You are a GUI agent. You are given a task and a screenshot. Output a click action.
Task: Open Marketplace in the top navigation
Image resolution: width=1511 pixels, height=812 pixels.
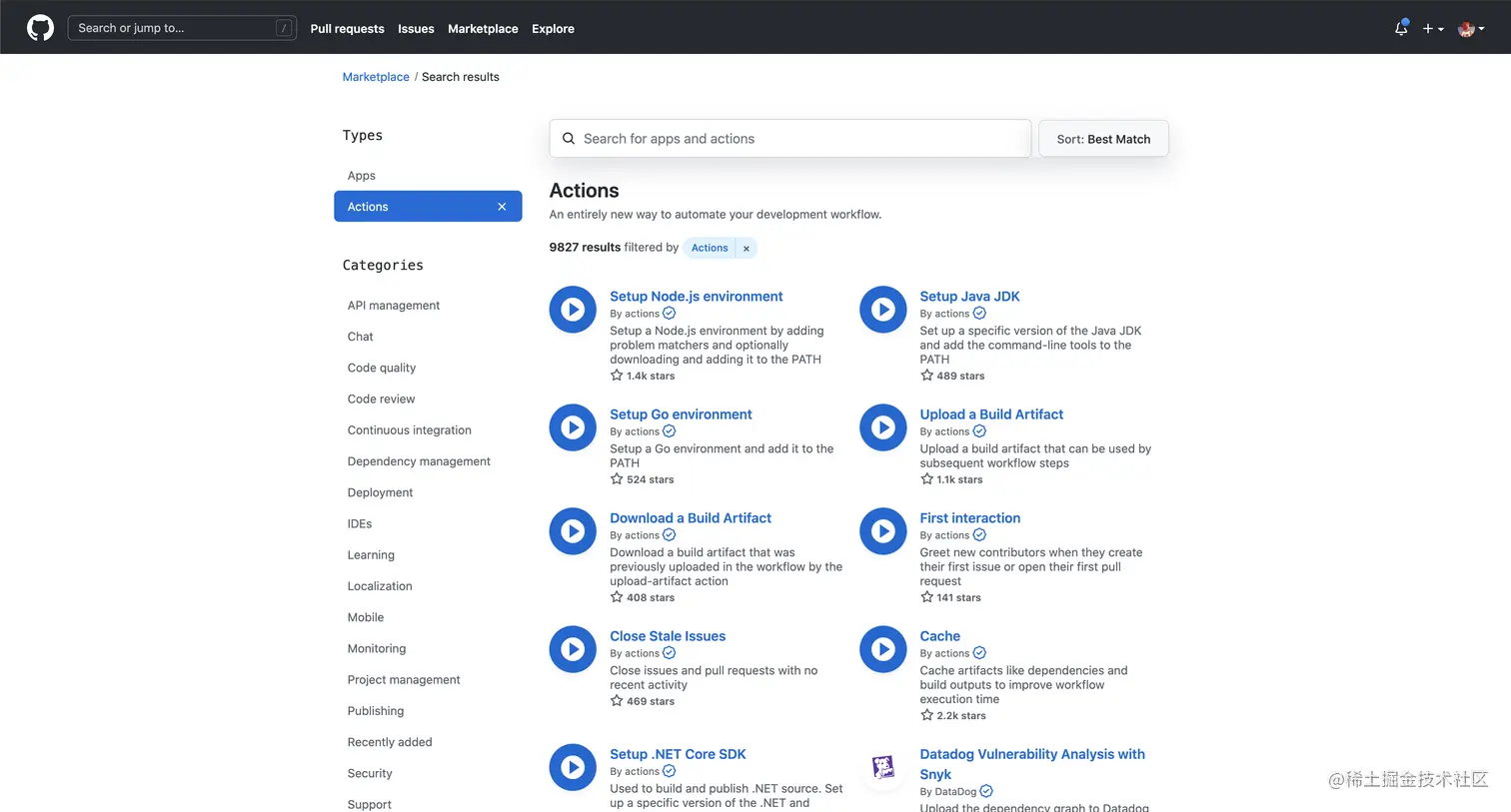tap(483, 29)
